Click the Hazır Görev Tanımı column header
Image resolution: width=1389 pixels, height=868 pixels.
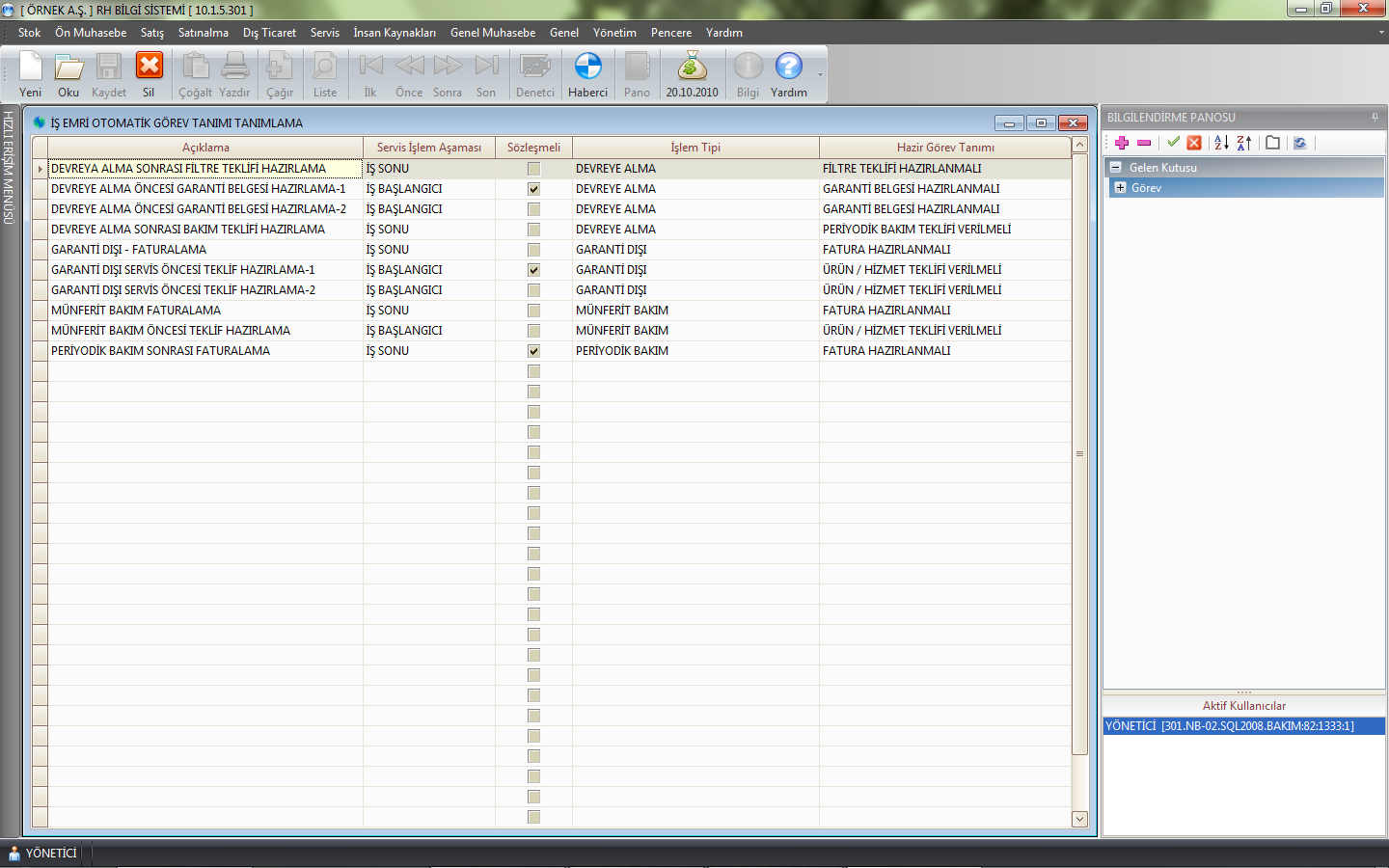(944, 148)
